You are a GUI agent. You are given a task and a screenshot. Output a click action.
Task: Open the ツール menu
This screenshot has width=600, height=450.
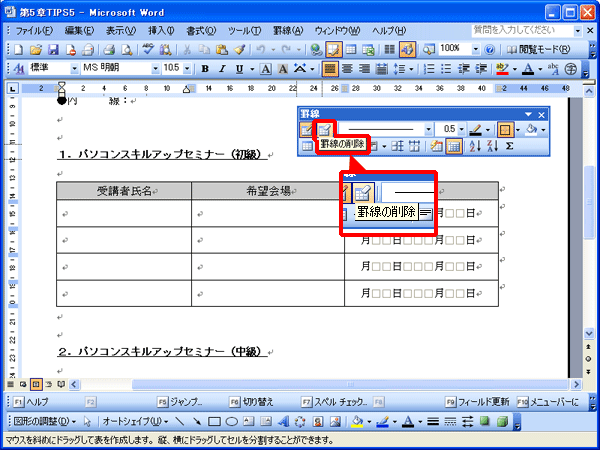pos(244,31)
